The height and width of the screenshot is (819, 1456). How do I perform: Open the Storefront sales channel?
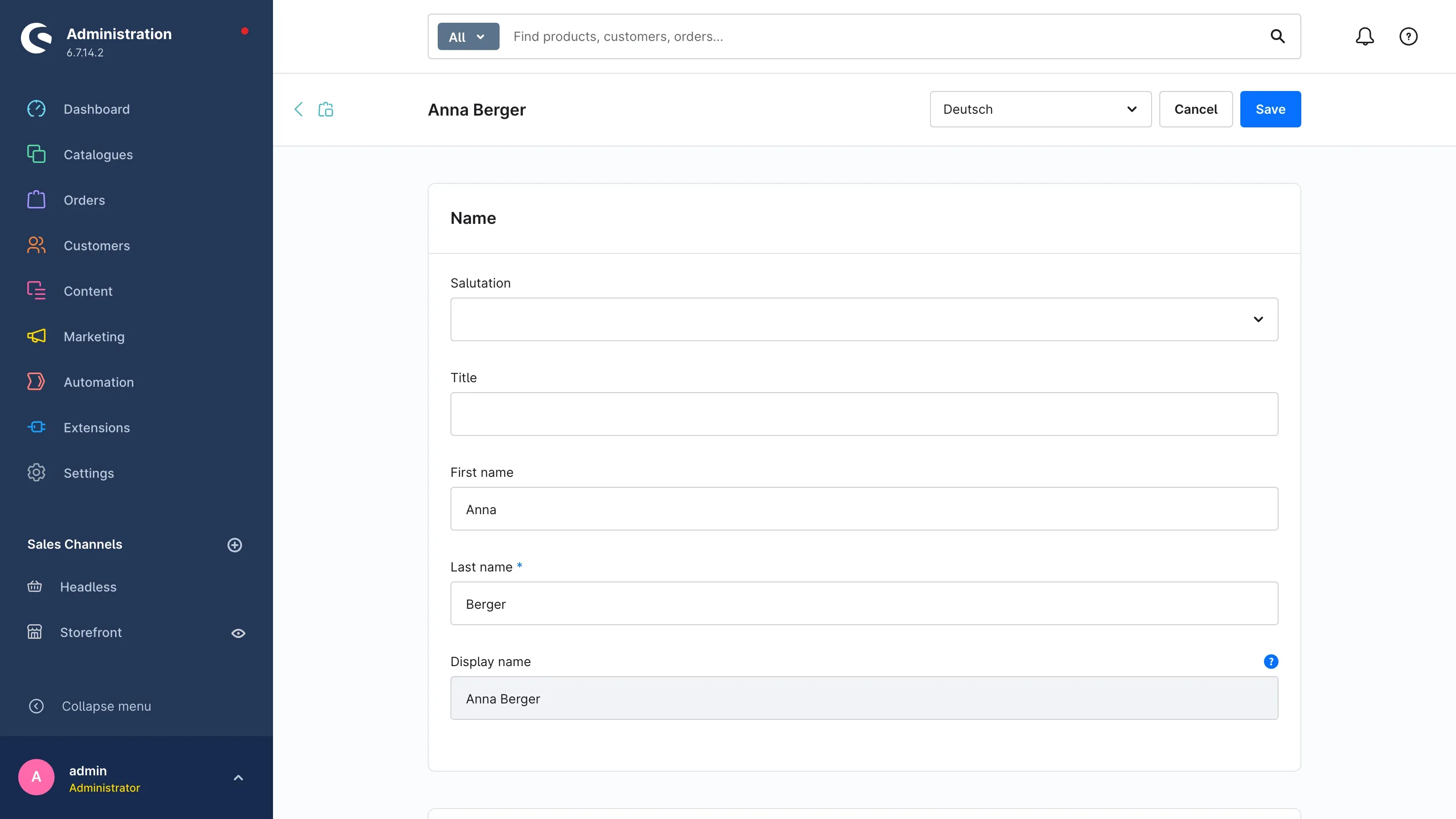point(91,632)
